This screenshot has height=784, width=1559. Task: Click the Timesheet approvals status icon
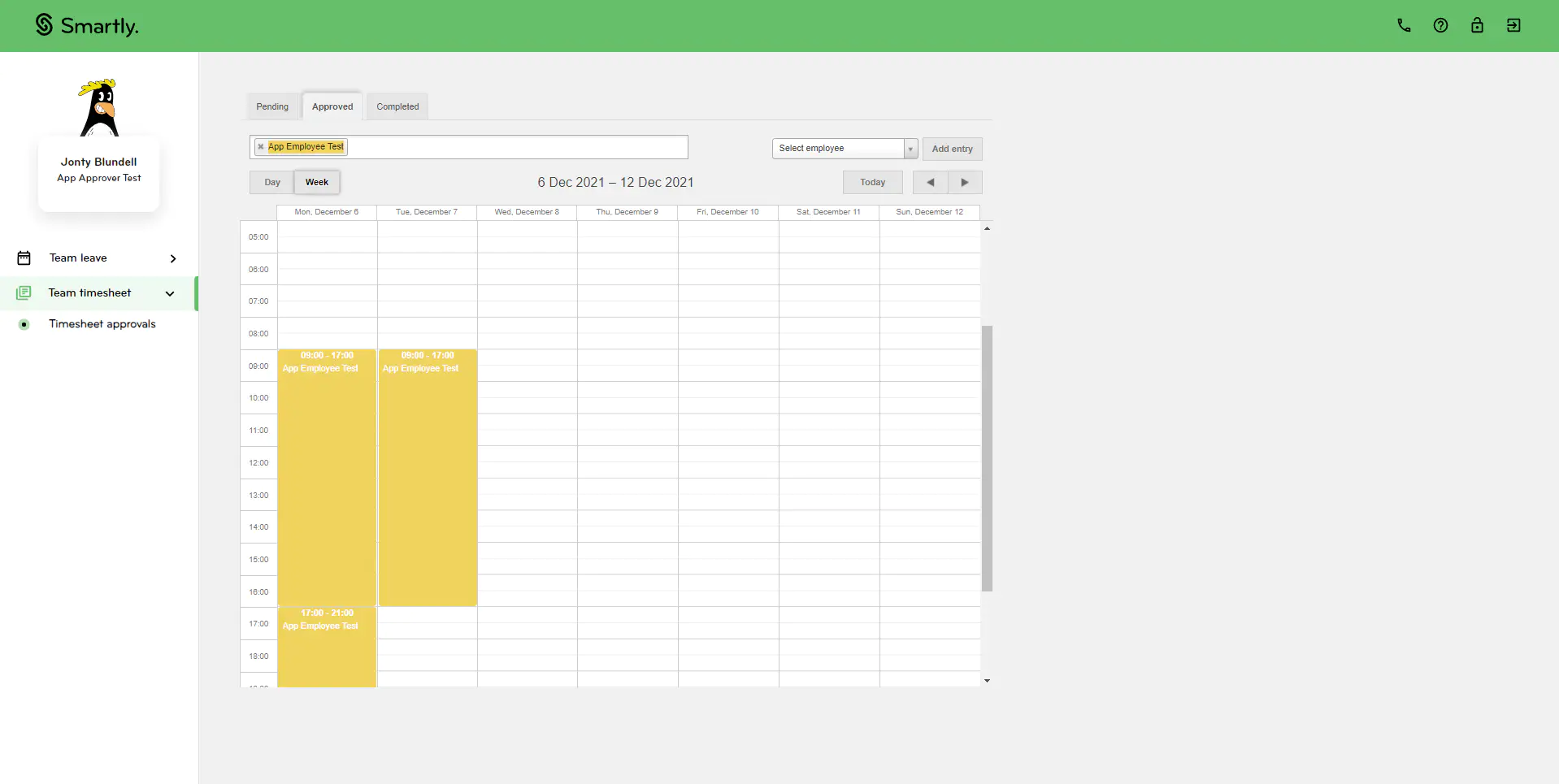click(24, 324)
